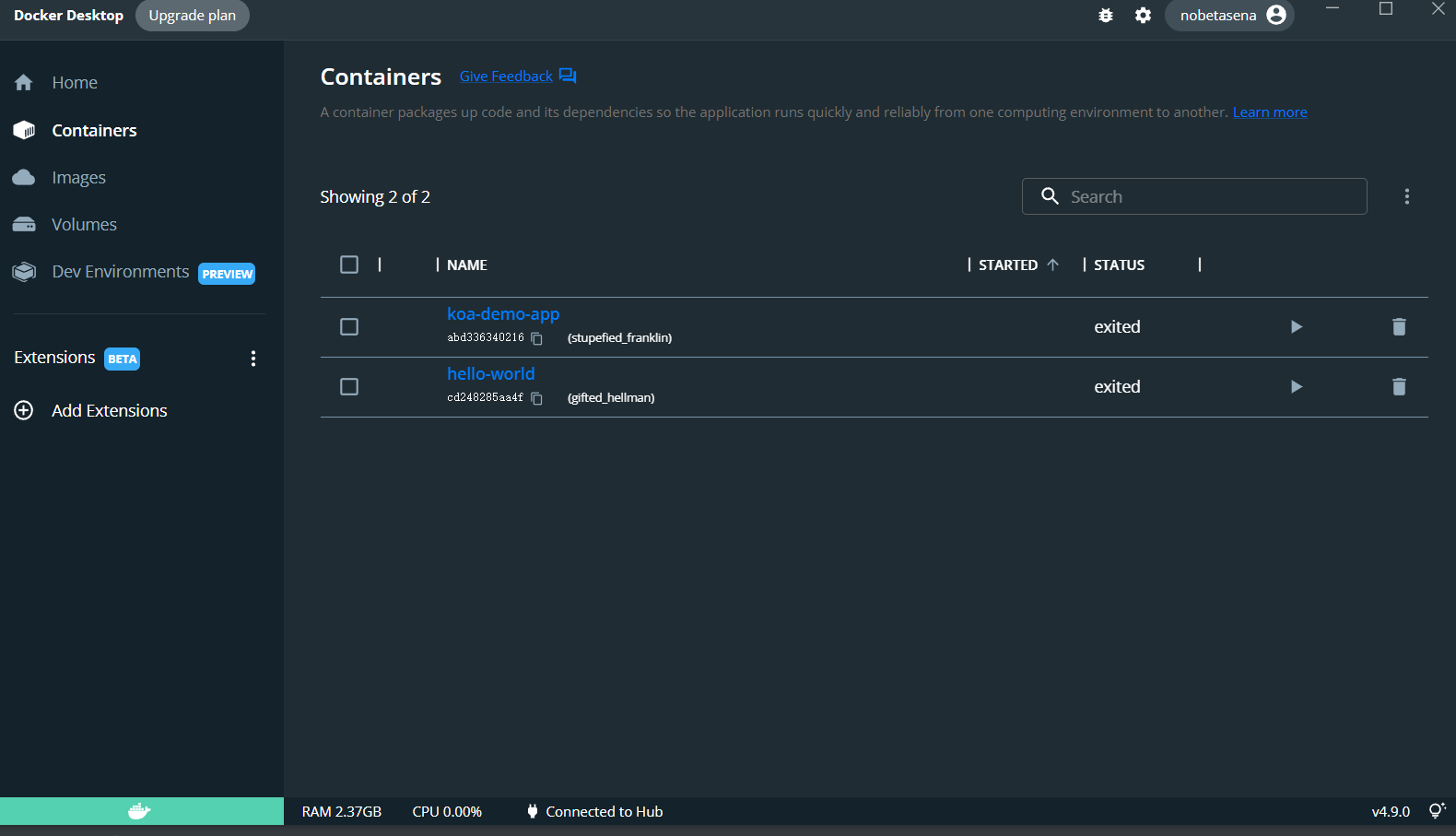Open Volumes in the sidebar

(x=84, y=225)
